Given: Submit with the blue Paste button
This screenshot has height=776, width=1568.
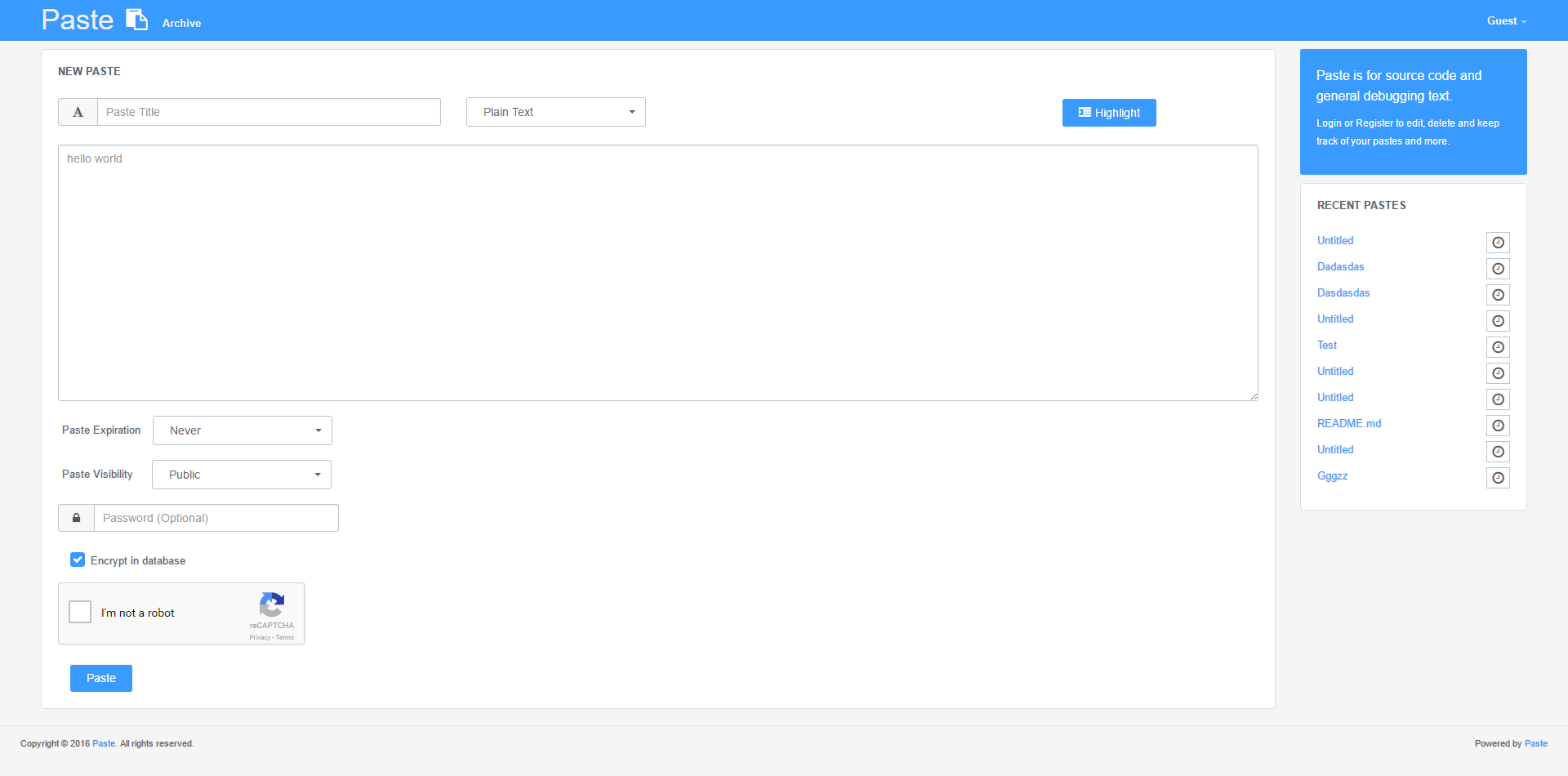Looking at the screenshot, I should tap(100, 678).
